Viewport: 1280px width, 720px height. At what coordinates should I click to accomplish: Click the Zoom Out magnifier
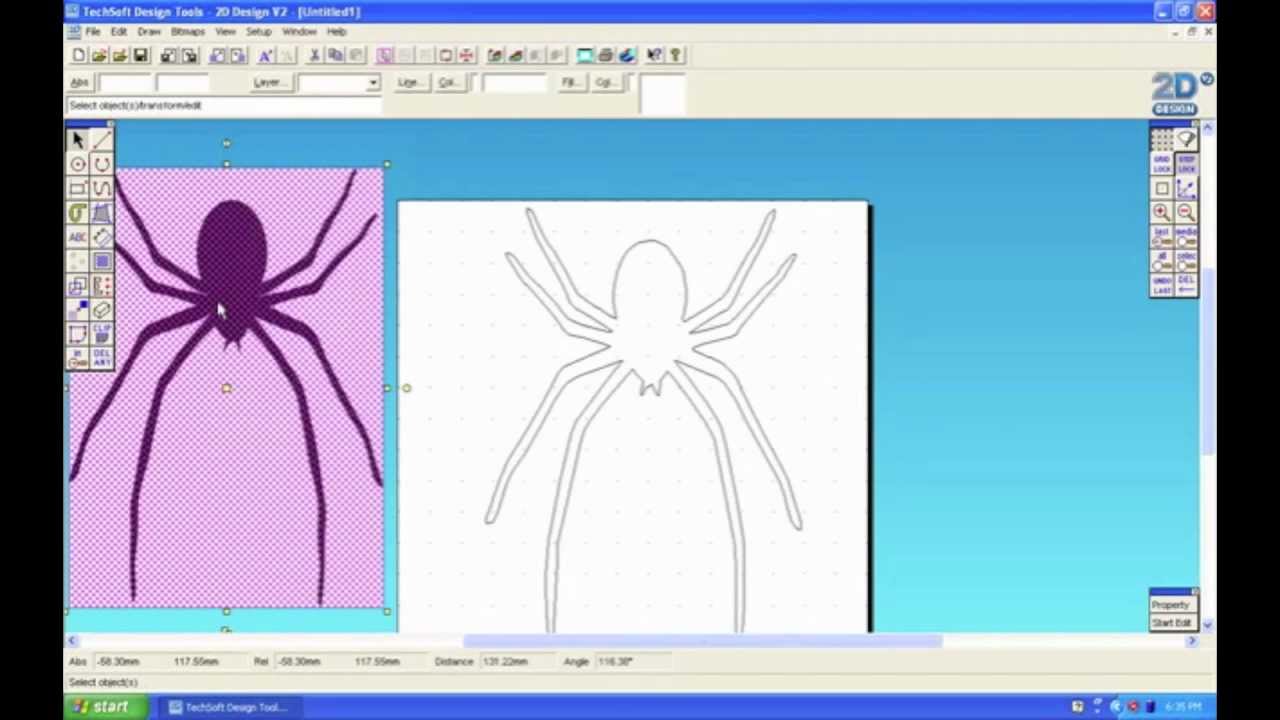pos(1185,212)
